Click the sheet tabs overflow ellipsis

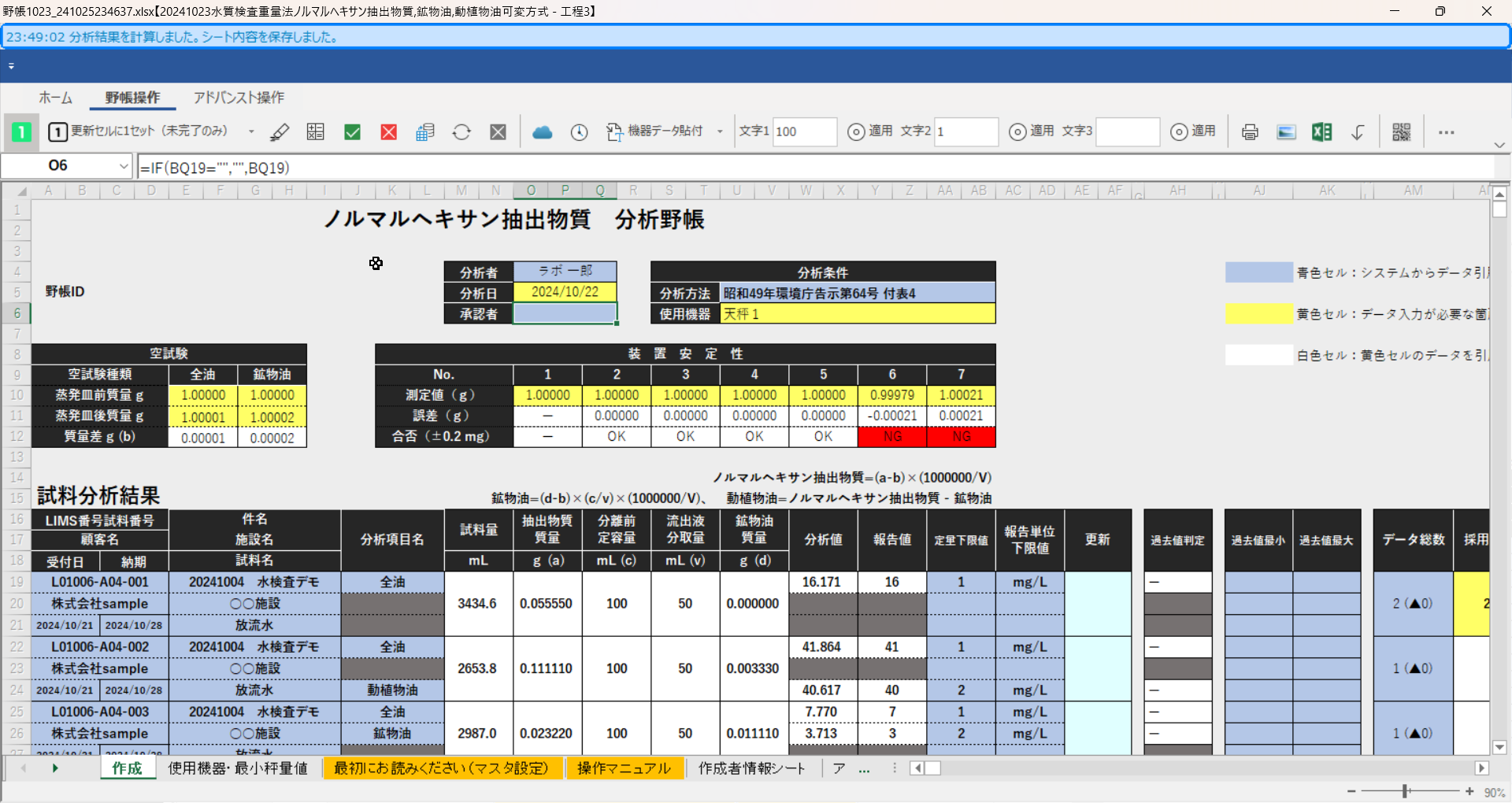pos(864,768)
